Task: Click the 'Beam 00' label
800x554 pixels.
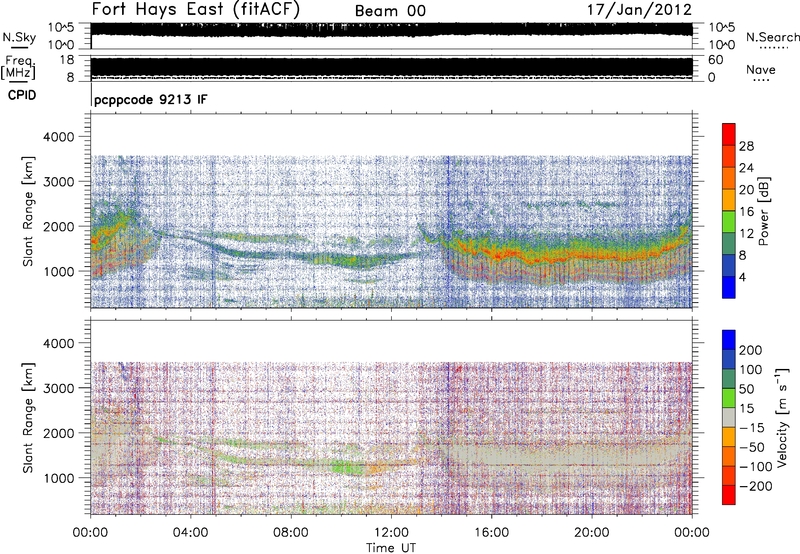Action: click(x=390, y=11)
